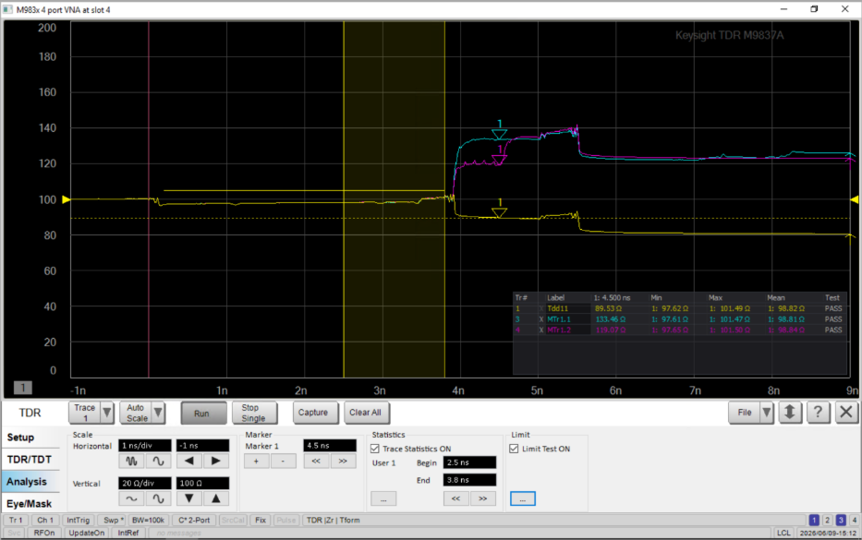862x540 pixels.
Task: Click Auto Scale button
Action: [x=136, y=412]
